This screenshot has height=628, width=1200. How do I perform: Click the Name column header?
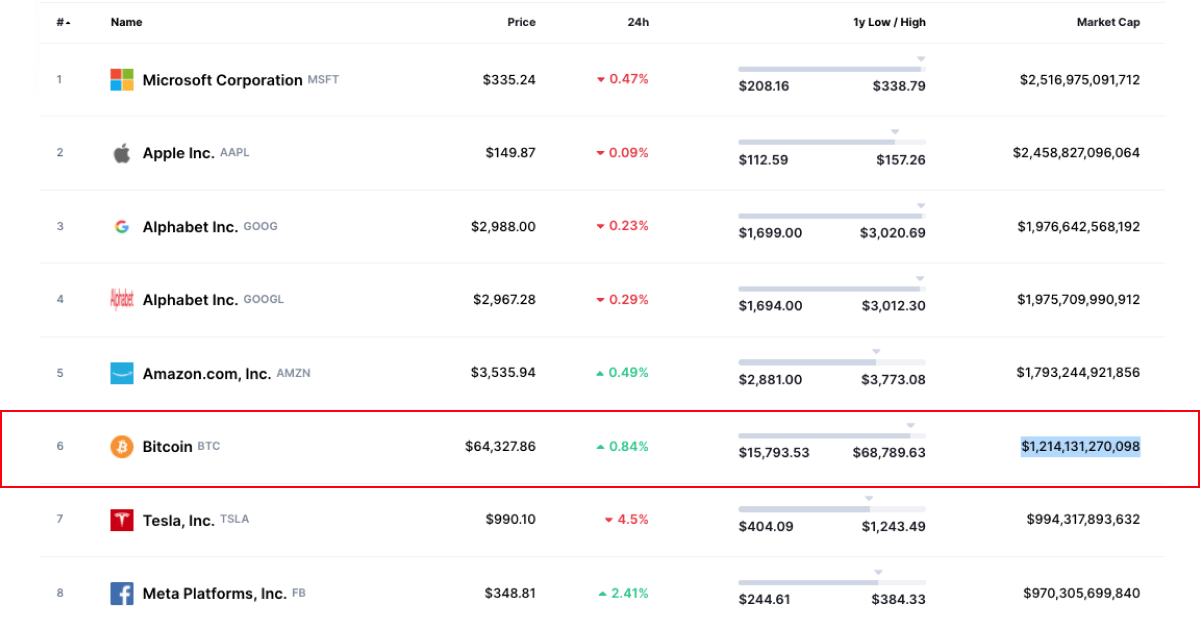[126, 22]
